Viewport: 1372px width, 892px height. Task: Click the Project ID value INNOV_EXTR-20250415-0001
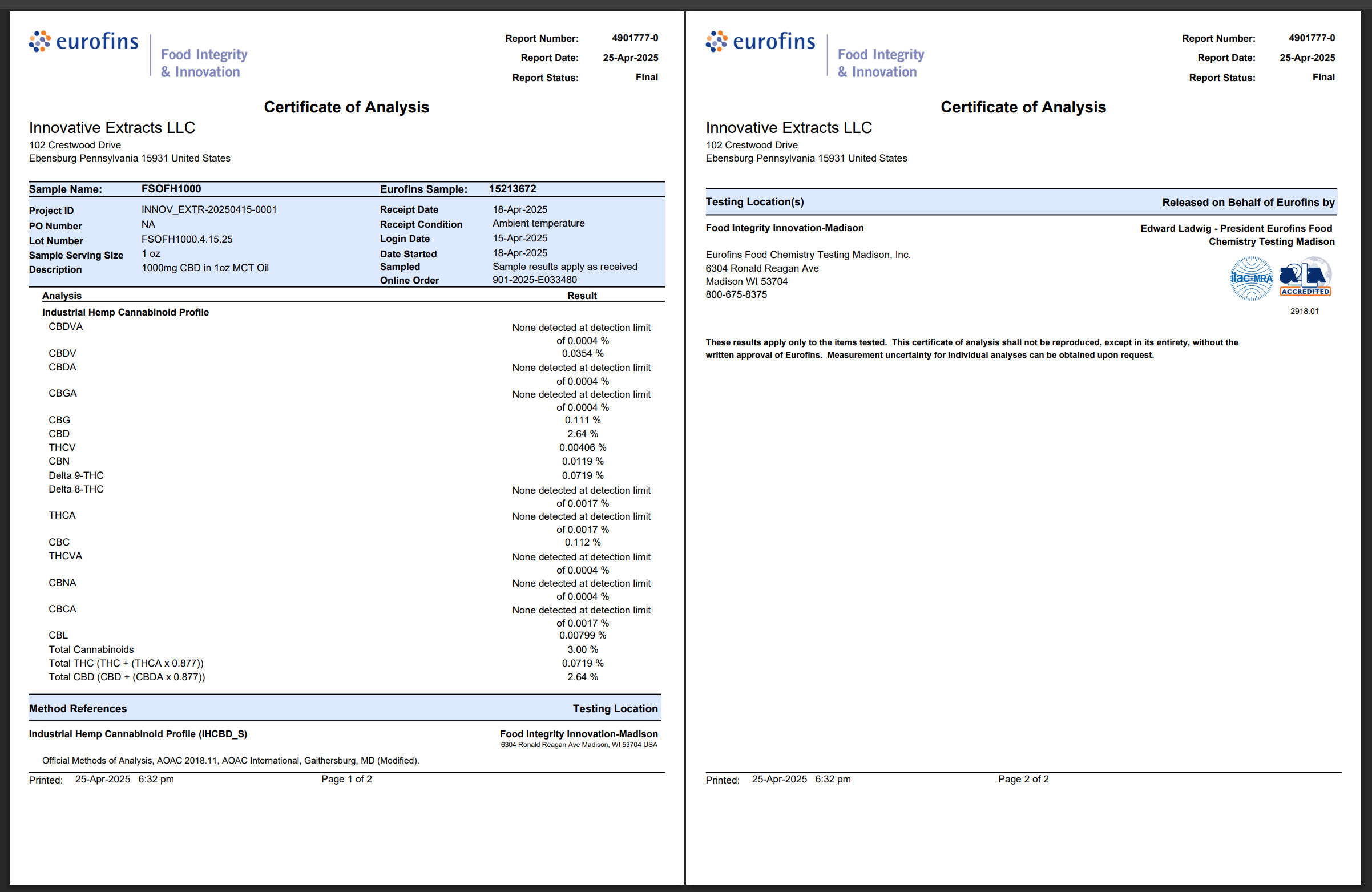pyautogui.click(x=209, y=210)
